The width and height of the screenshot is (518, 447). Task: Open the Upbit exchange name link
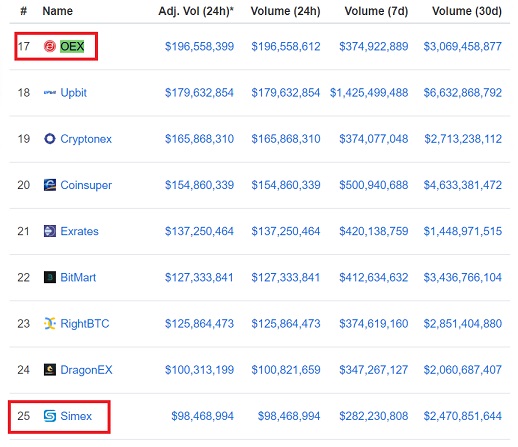73,92
